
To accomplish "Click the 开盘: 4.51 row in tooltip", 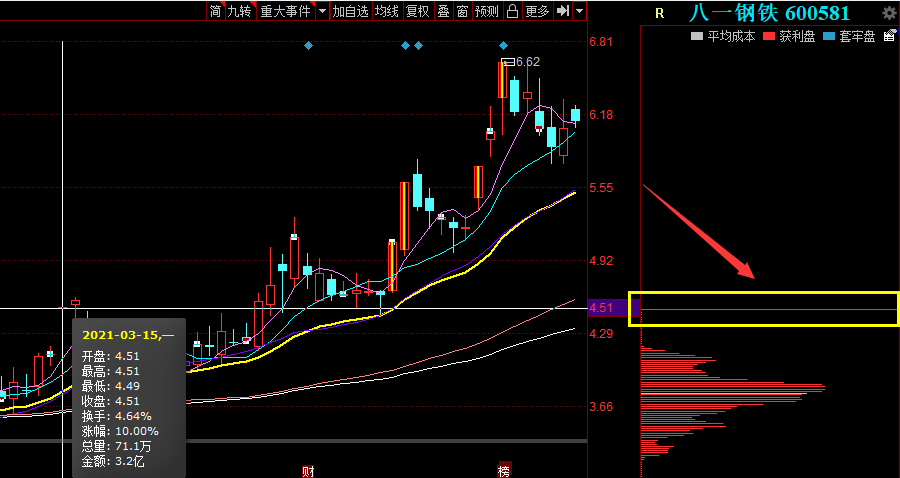I will [111, 356].
